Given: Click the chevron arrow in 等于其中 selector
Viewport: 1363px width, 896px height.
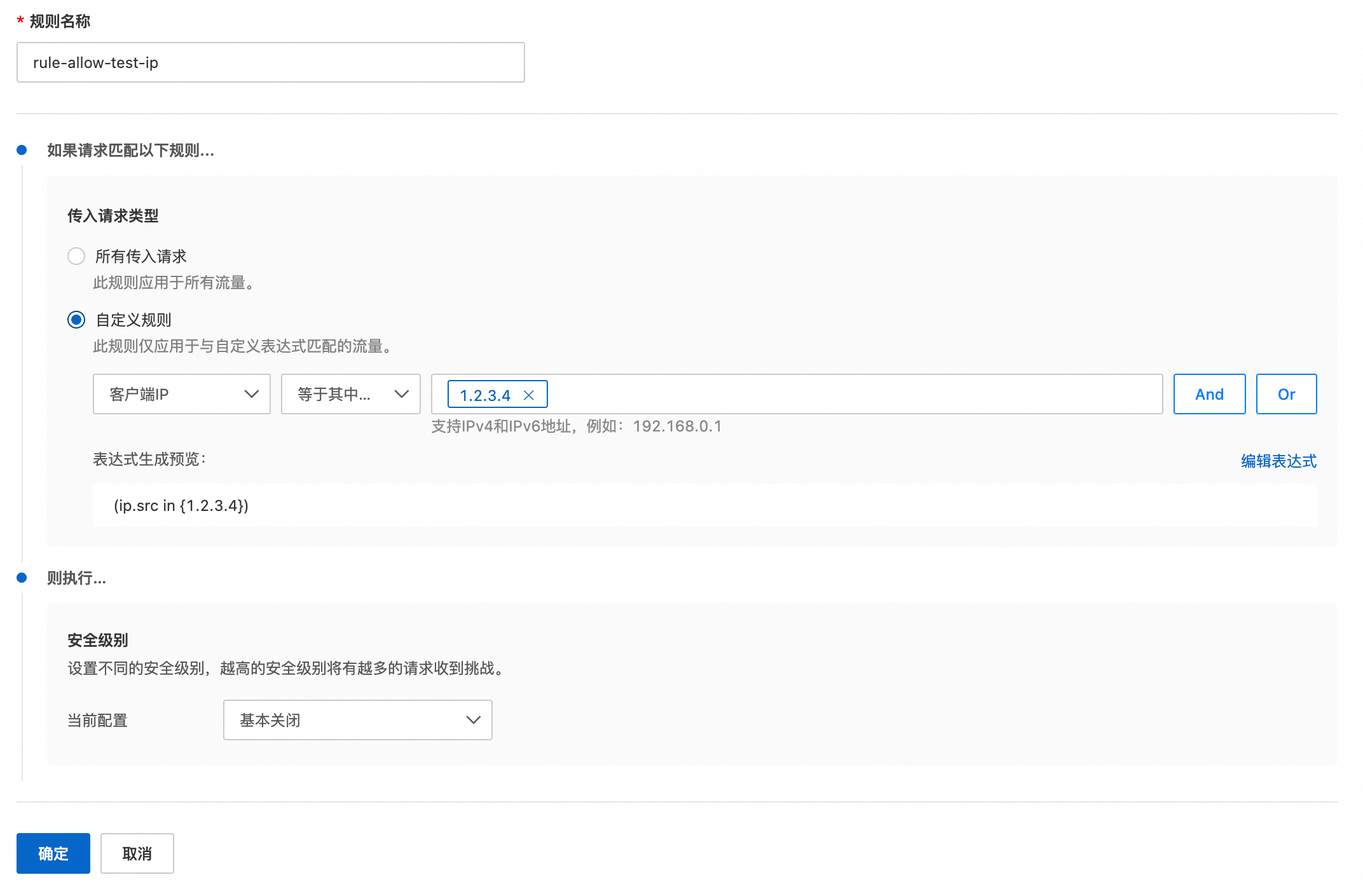Looking at the screenshot, I should [402, 394].
